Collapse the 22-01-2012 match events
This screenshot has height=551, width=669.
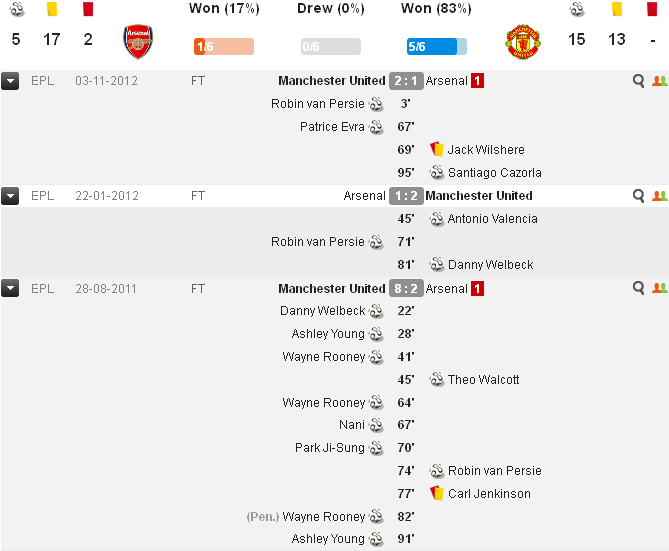pos(10,196)
